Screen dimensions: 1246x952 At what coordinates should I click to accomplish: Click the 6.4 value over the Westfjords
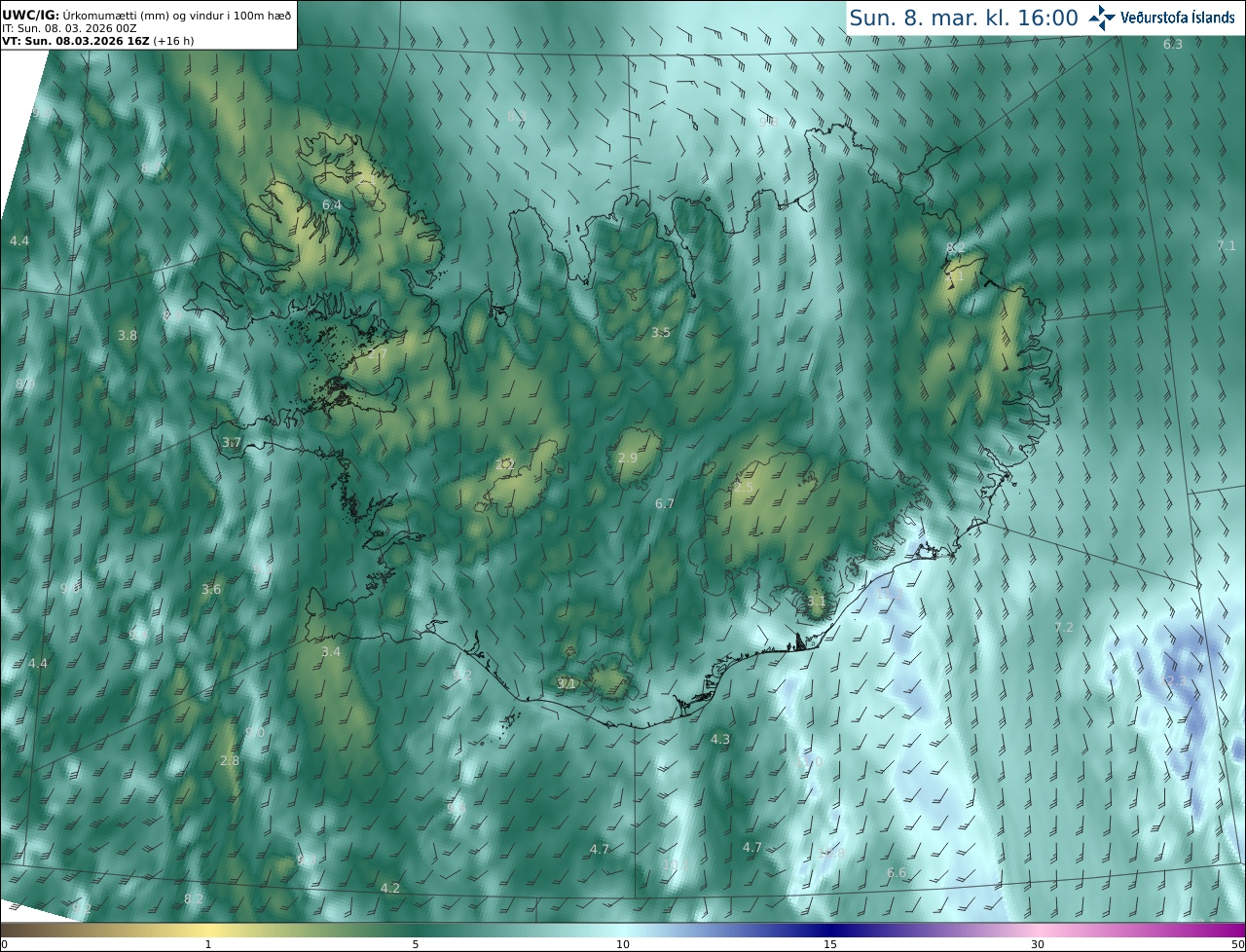point(332,204)
